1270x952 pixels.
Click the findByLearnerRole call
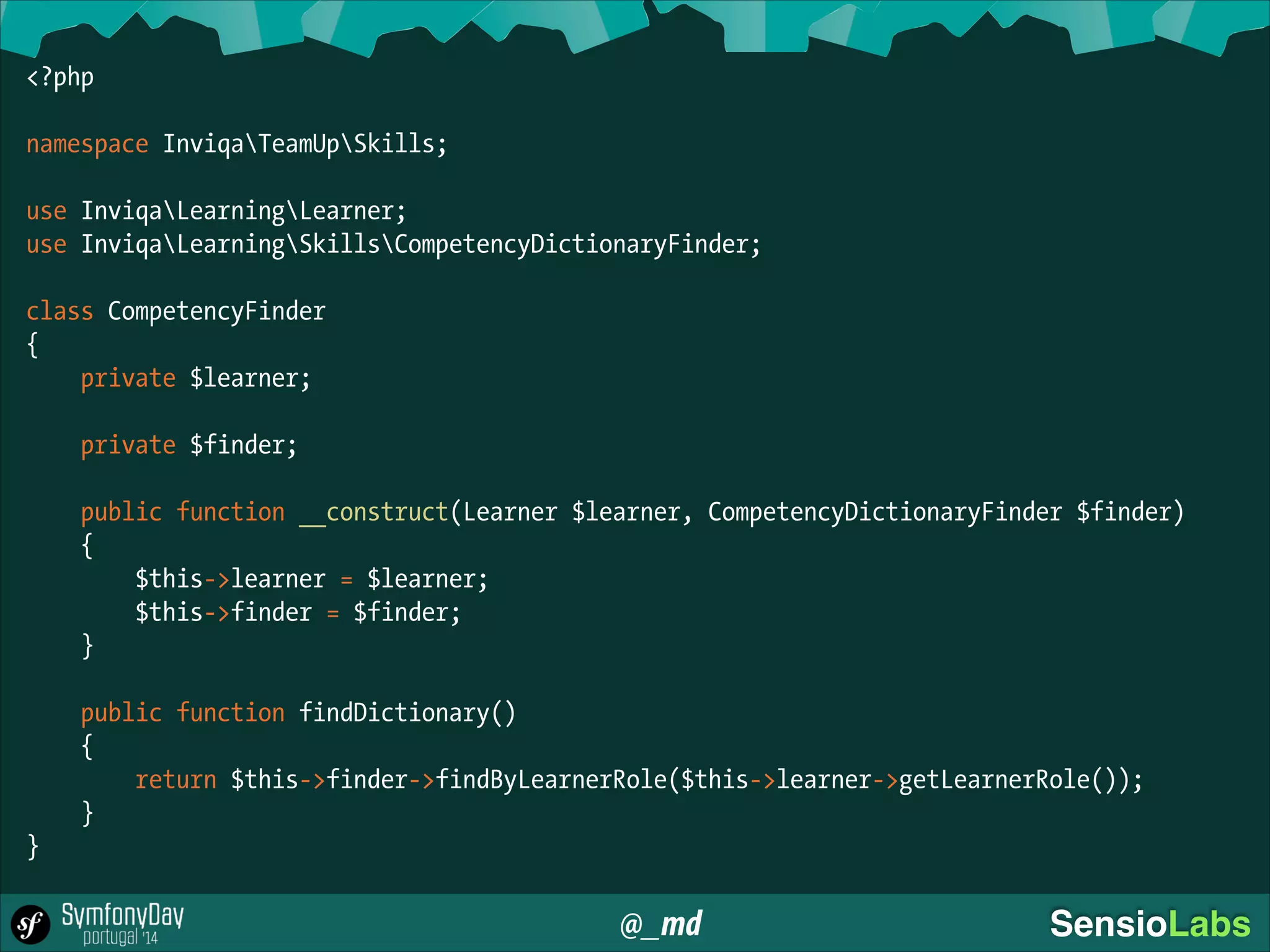(551, 780)
